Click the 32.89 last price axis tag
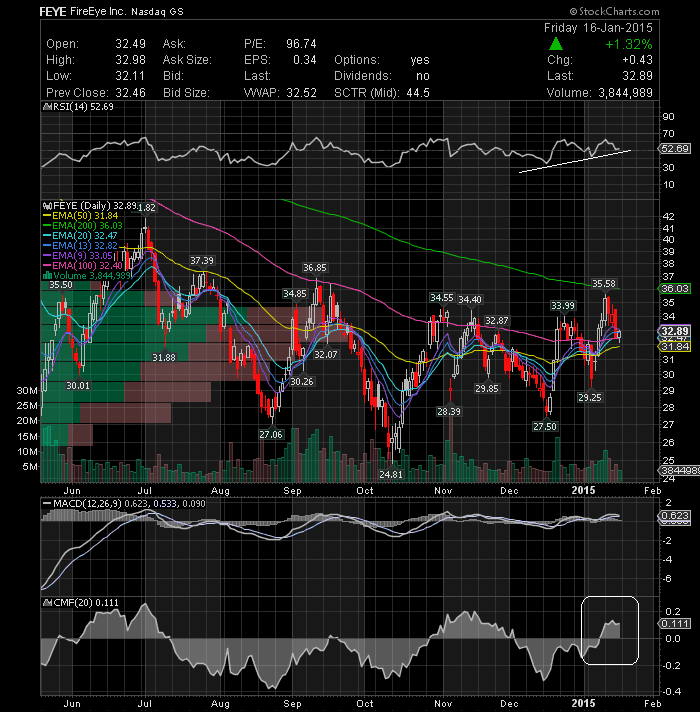 click(675, 331)
